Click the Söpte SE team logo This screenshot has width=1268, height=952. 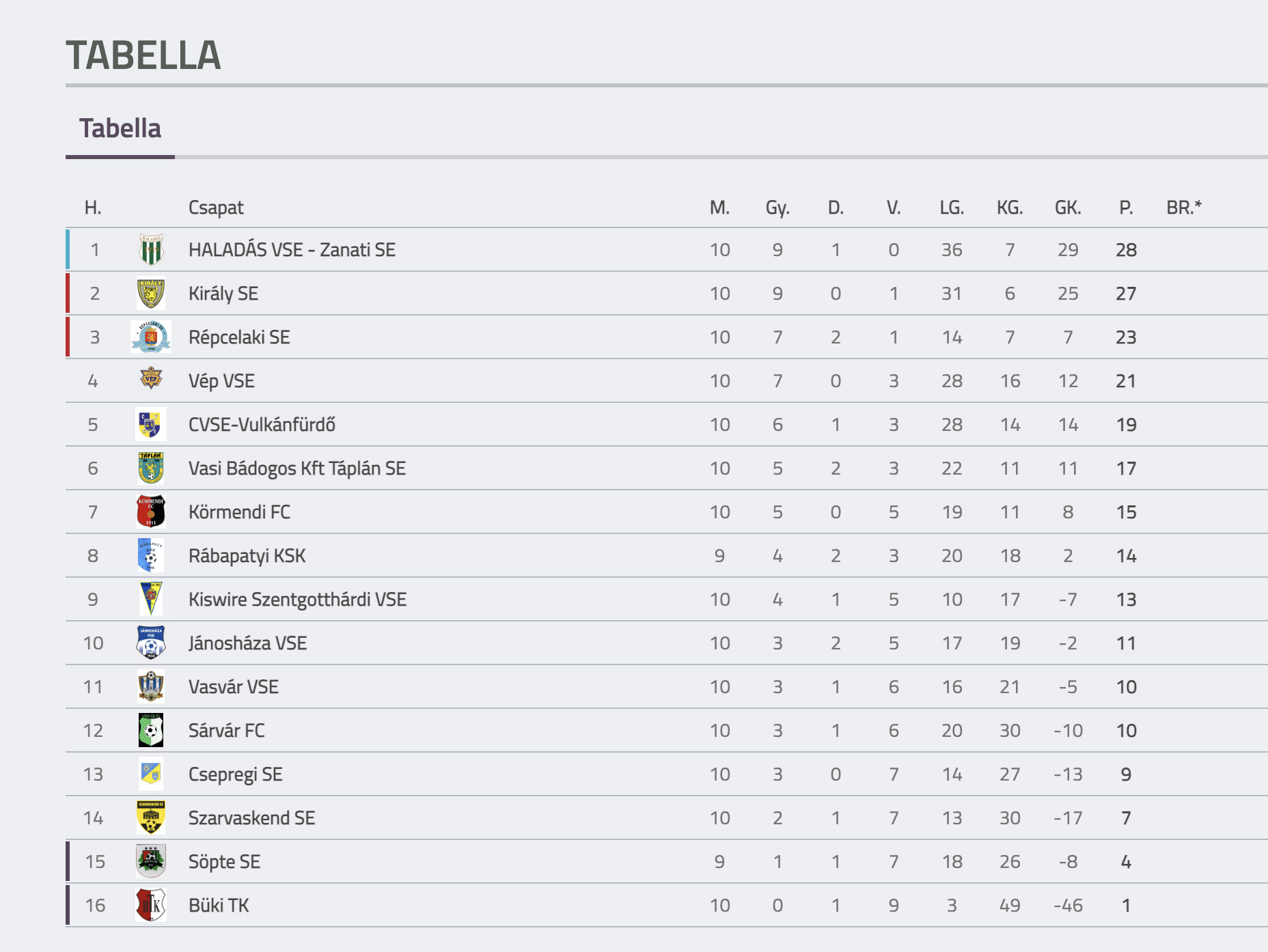(x=151, y=861)
